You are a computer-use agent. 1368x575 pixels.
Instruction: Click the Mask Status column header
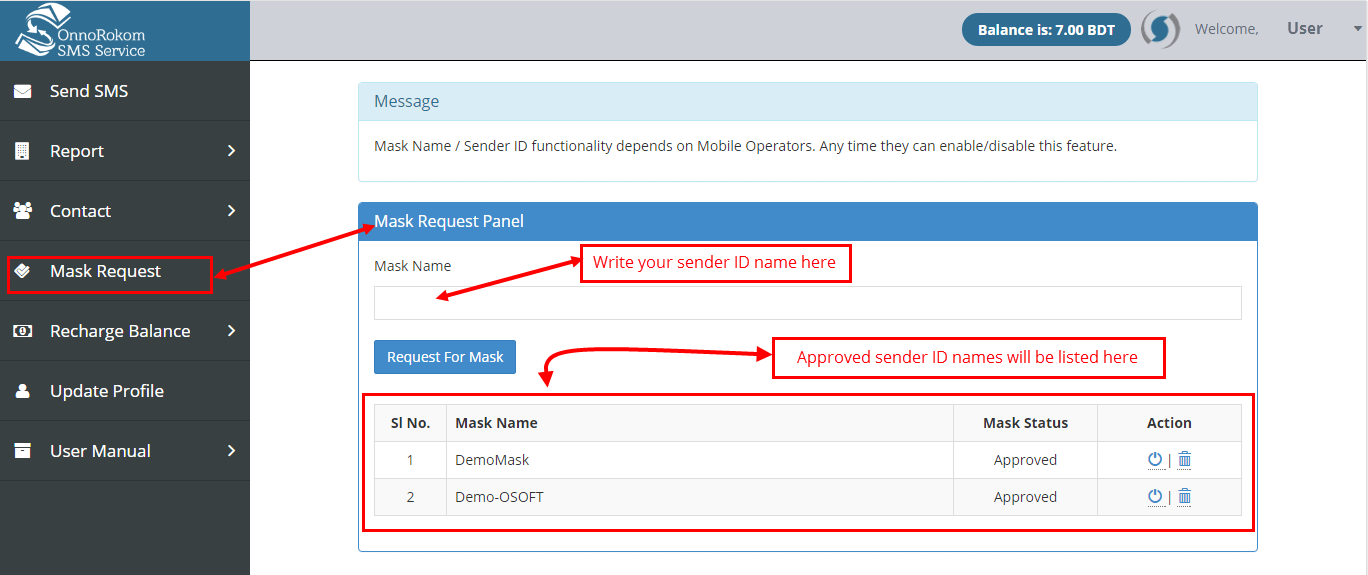tap(1025, 423)
